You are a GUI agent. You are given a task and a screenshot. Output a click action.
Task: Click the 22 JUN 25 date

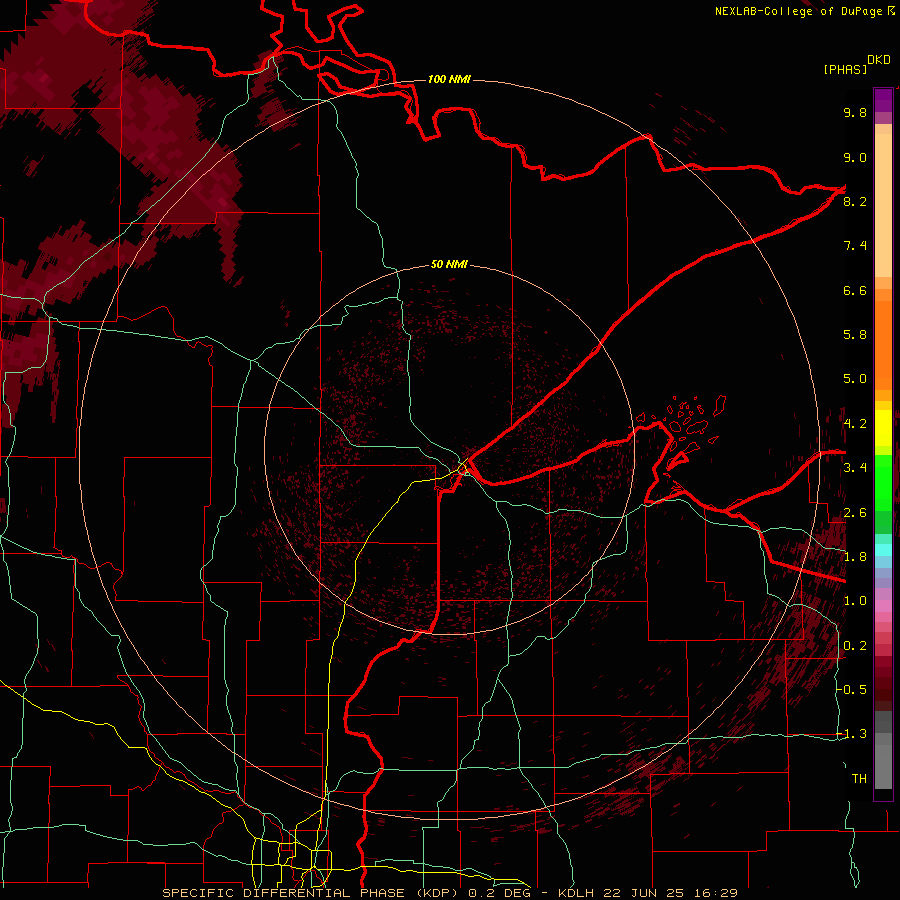pyautogui.click(x=645, y=893)
